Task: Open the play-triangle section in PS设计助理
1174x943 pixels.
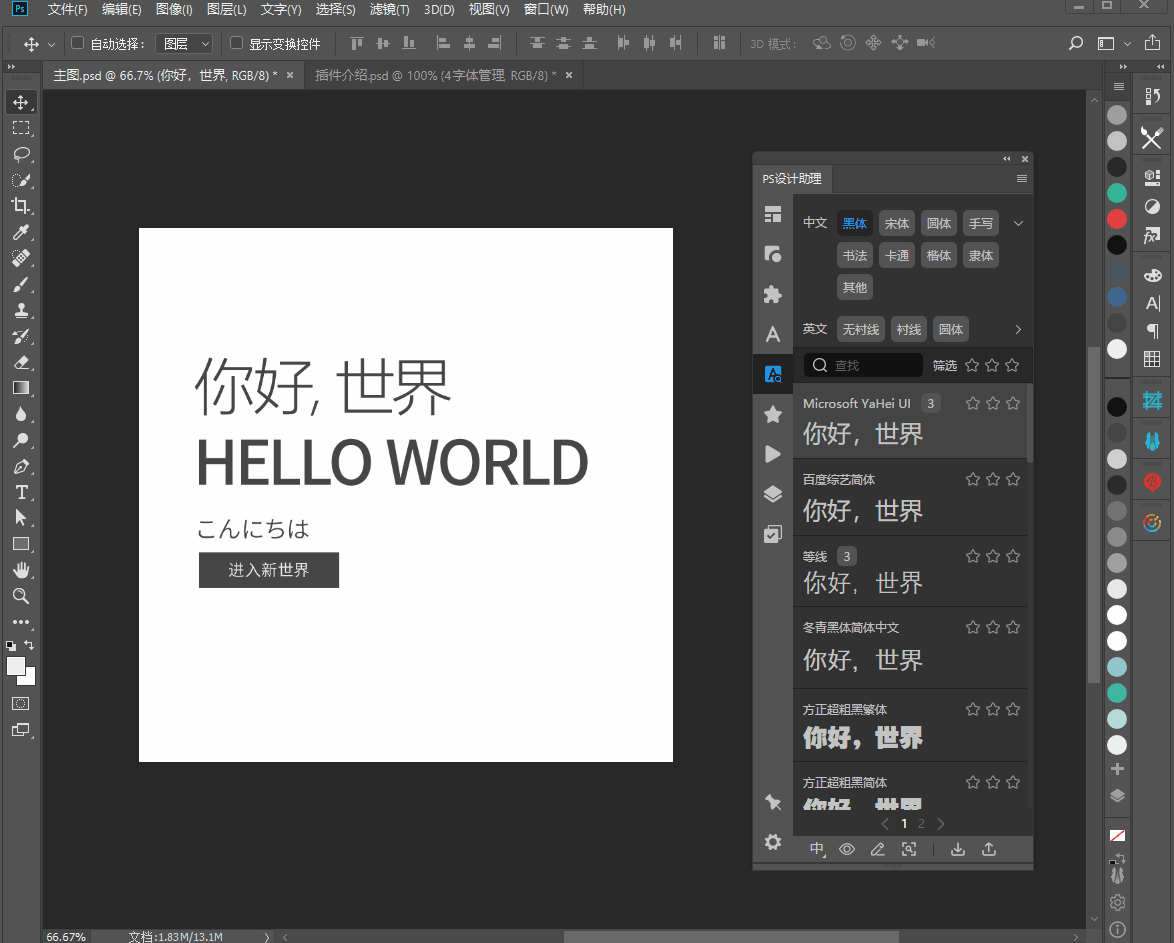Action: point(773,454)
